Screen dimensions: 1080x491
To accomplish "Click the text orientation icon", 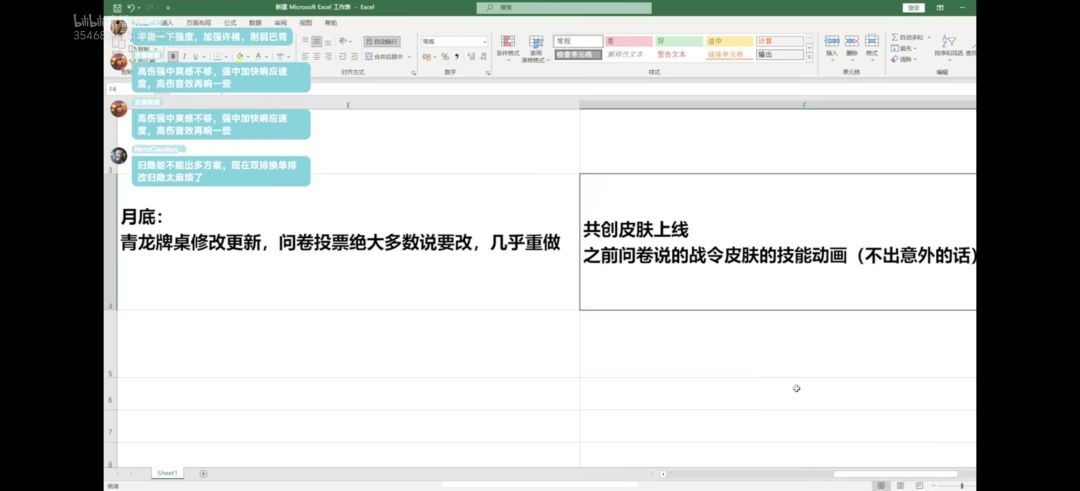I will point(344,41).
